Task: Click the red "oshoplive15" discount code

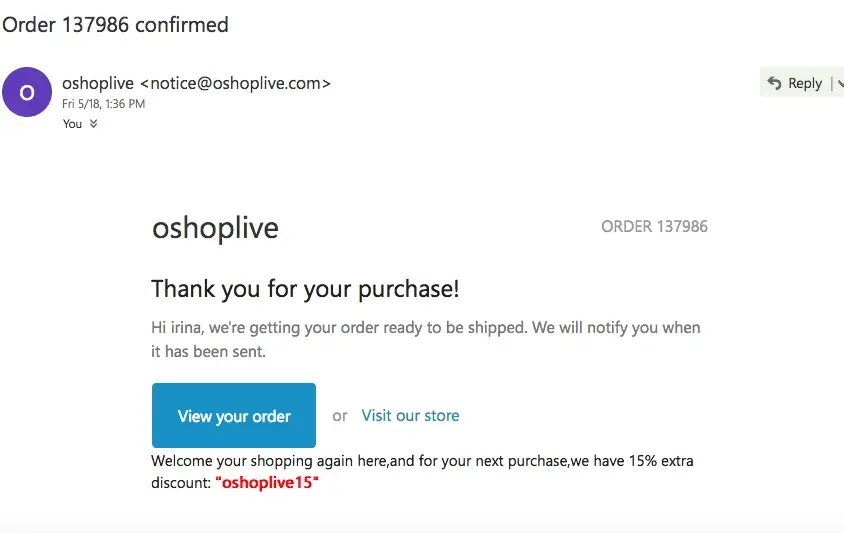Action: coord(267,482)
